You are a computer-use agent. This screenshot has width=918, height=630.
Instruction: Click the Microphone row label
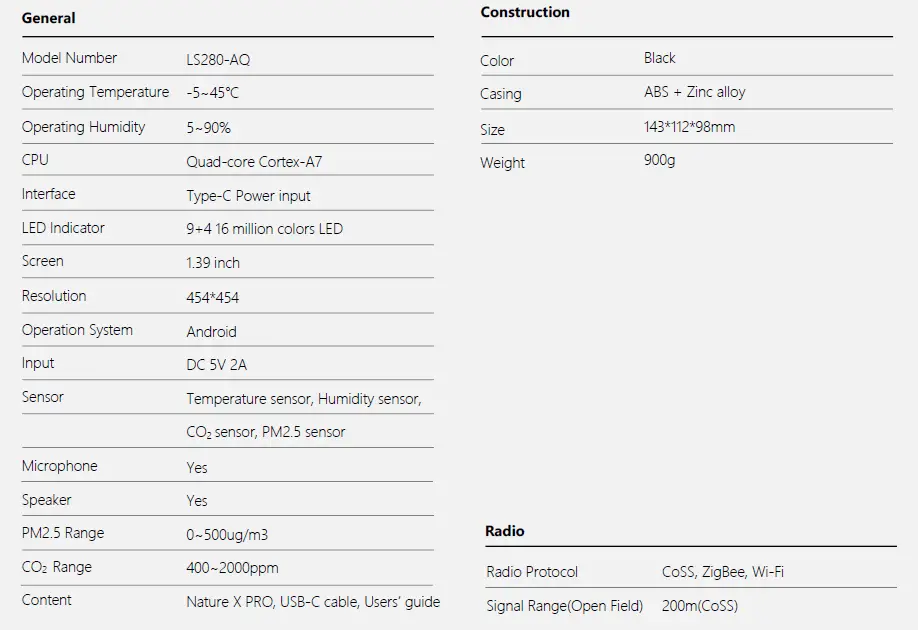[x=60, y=466]
